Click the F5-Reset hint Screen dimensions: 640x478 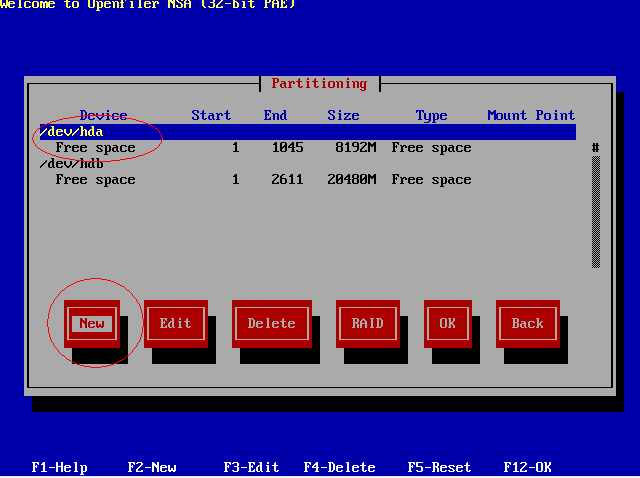pos(440,467)
